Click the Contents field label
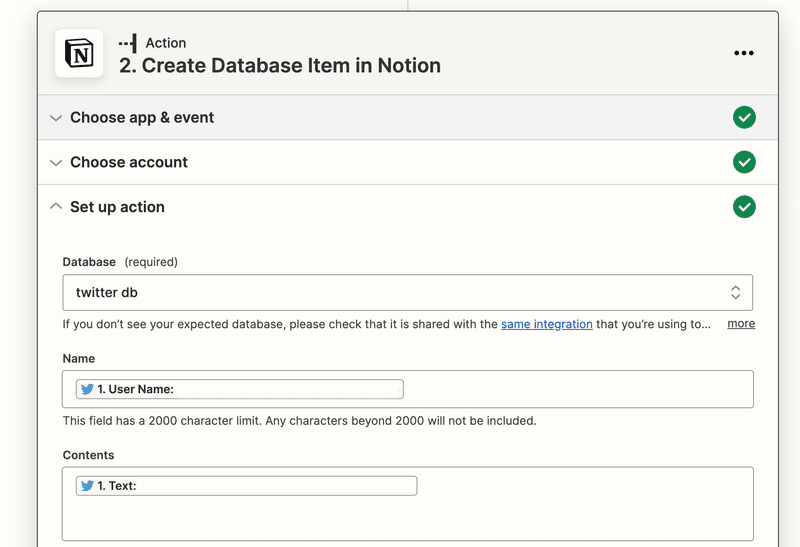The width and height of the screenshot is (800, 547). tap(88, 455)
